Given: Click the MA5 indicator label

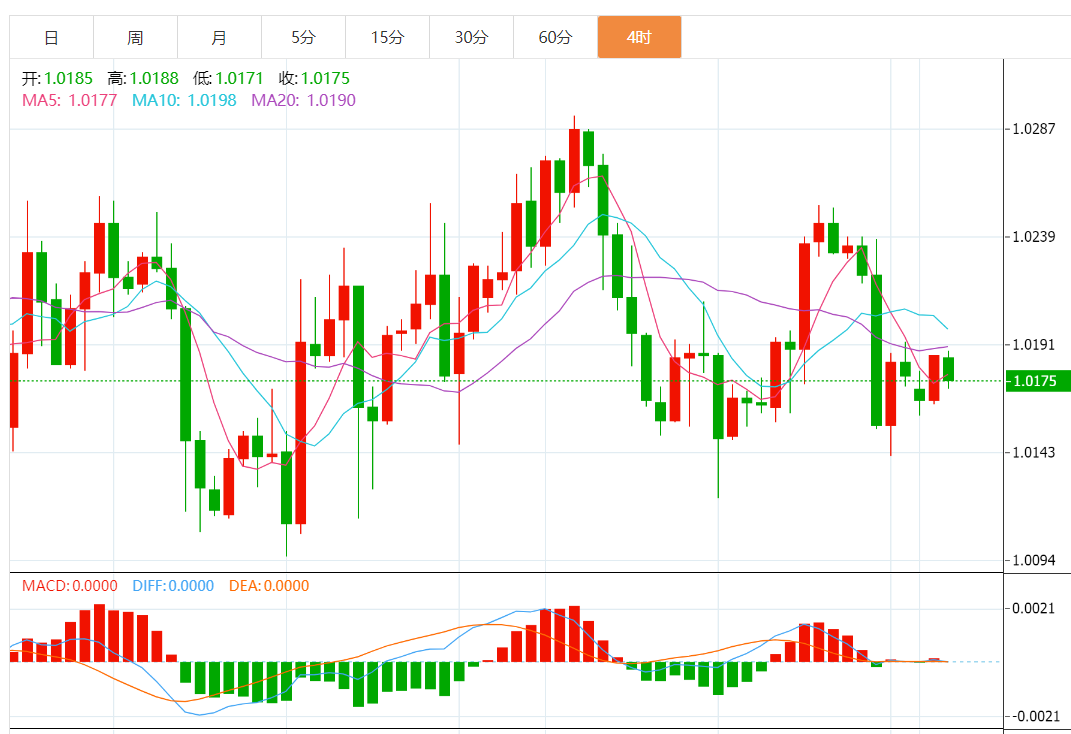Looking at the screenshot, I should [69, 100].
